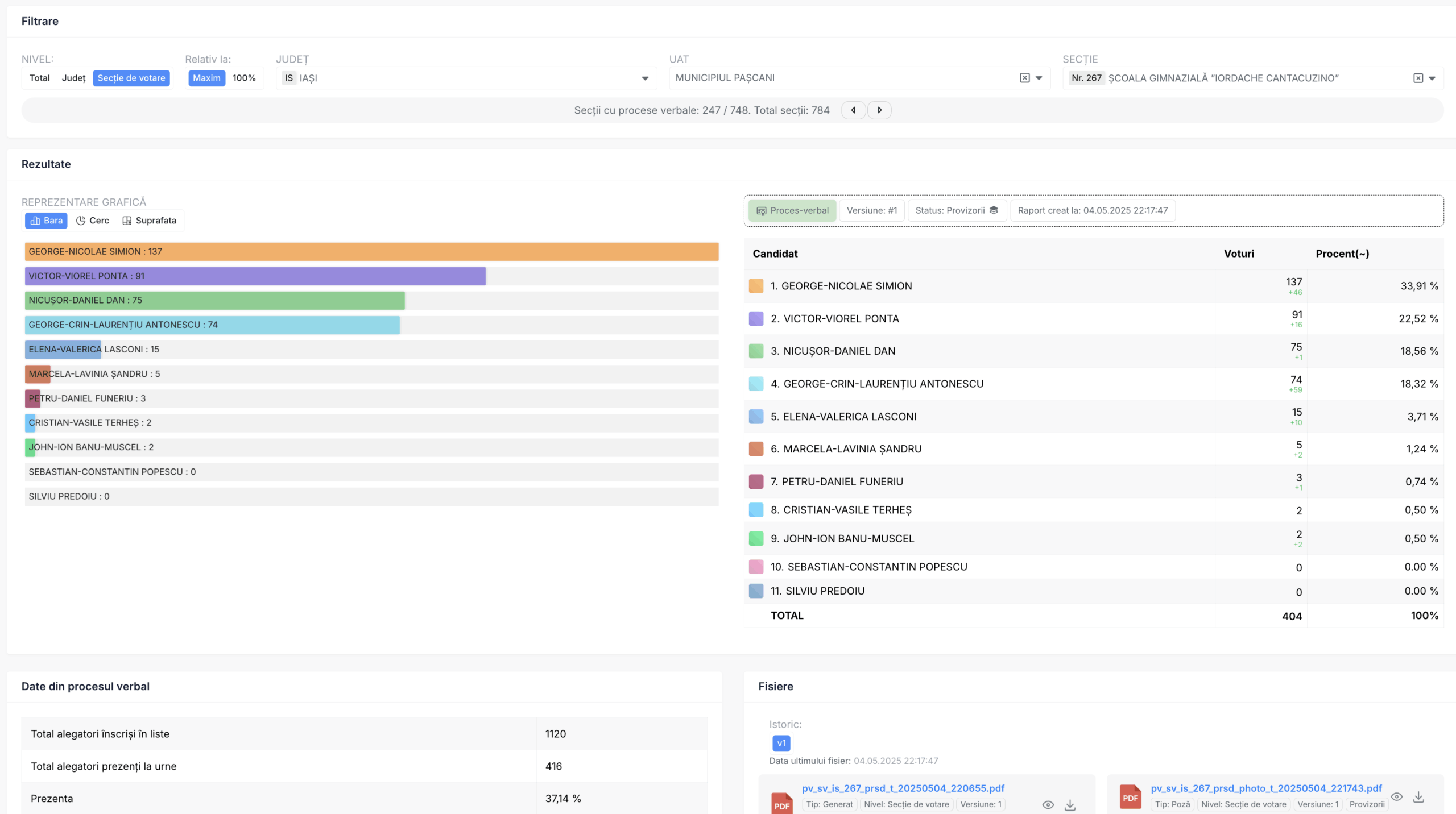Preview the photo PDF with eye icon
The height and width of the screenshot is (814, 1456).
click(x=1396, y=796)
